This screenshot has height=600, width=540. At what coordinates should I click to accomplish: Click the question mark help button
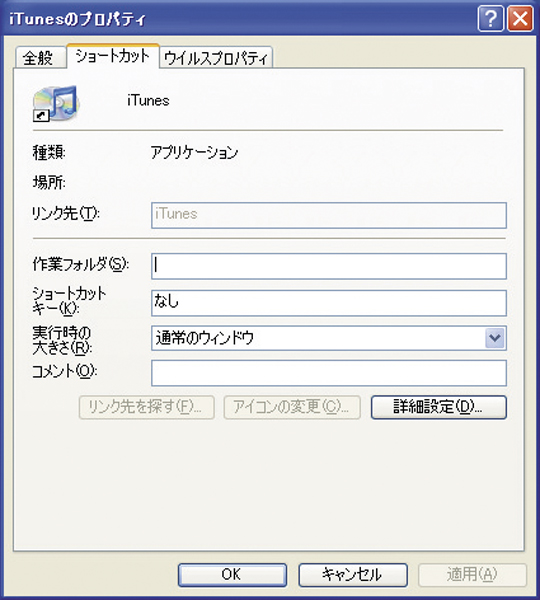(490, 18)
